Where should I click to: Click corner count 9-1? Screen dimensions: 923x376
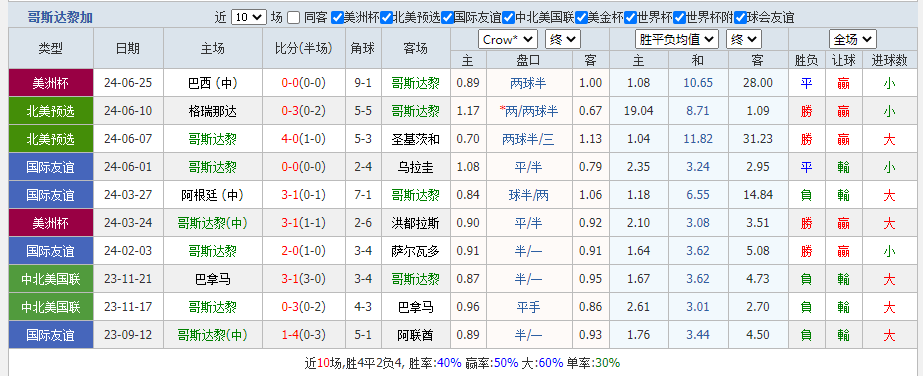pyautogui.click(x=363, y=83)
